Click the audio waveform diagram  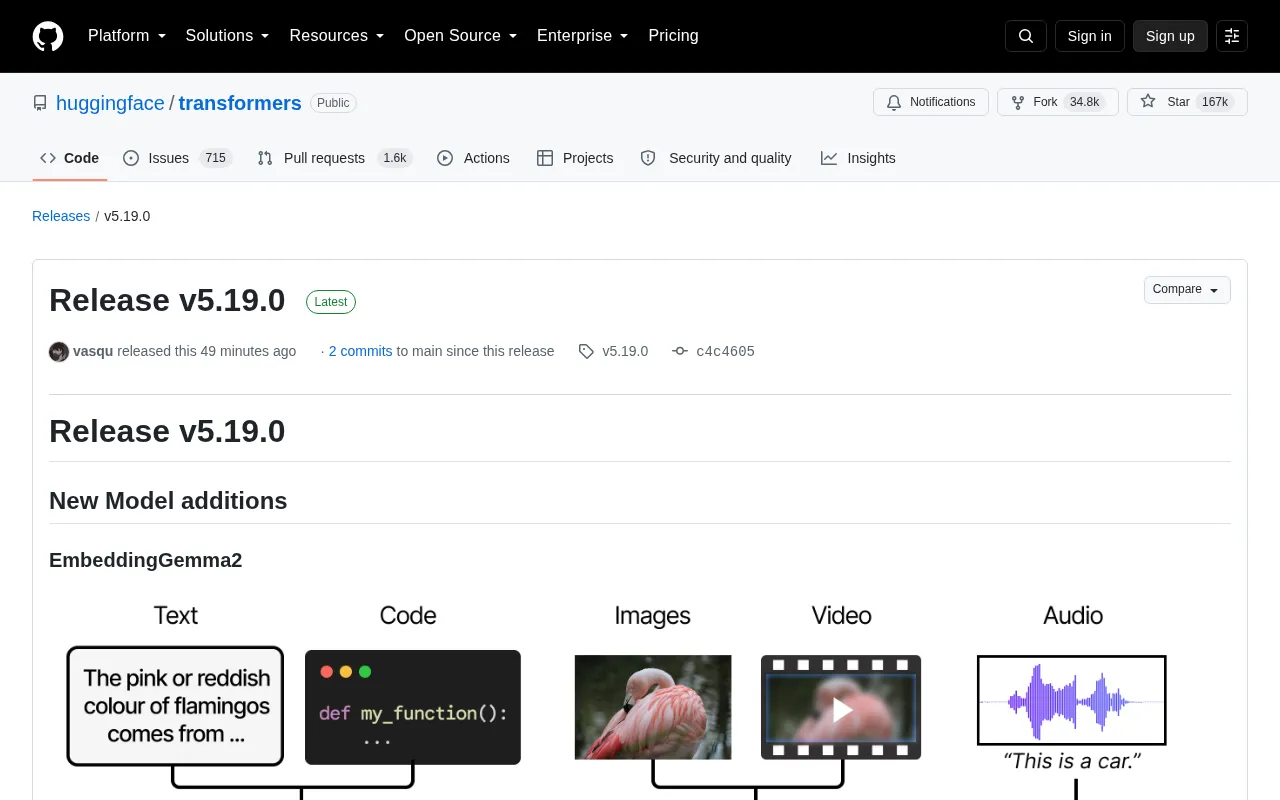click(x=1072, y=700)
